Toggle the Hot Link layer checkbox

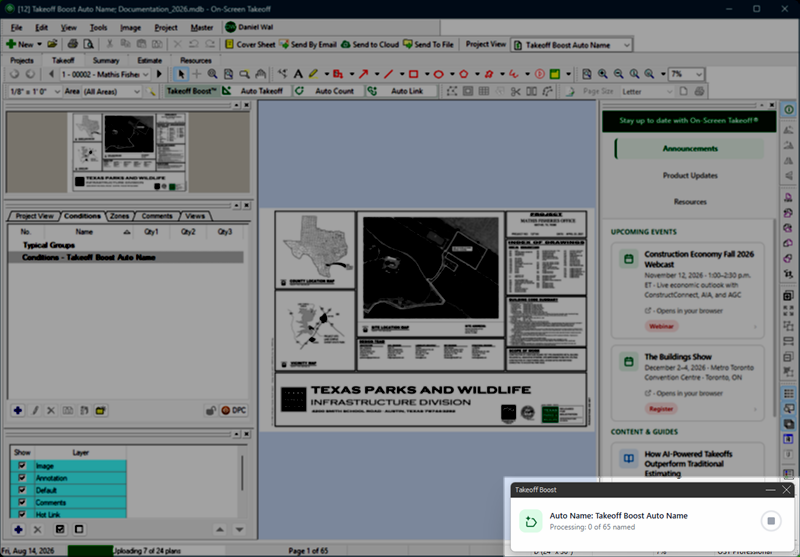tap(22, 514)
